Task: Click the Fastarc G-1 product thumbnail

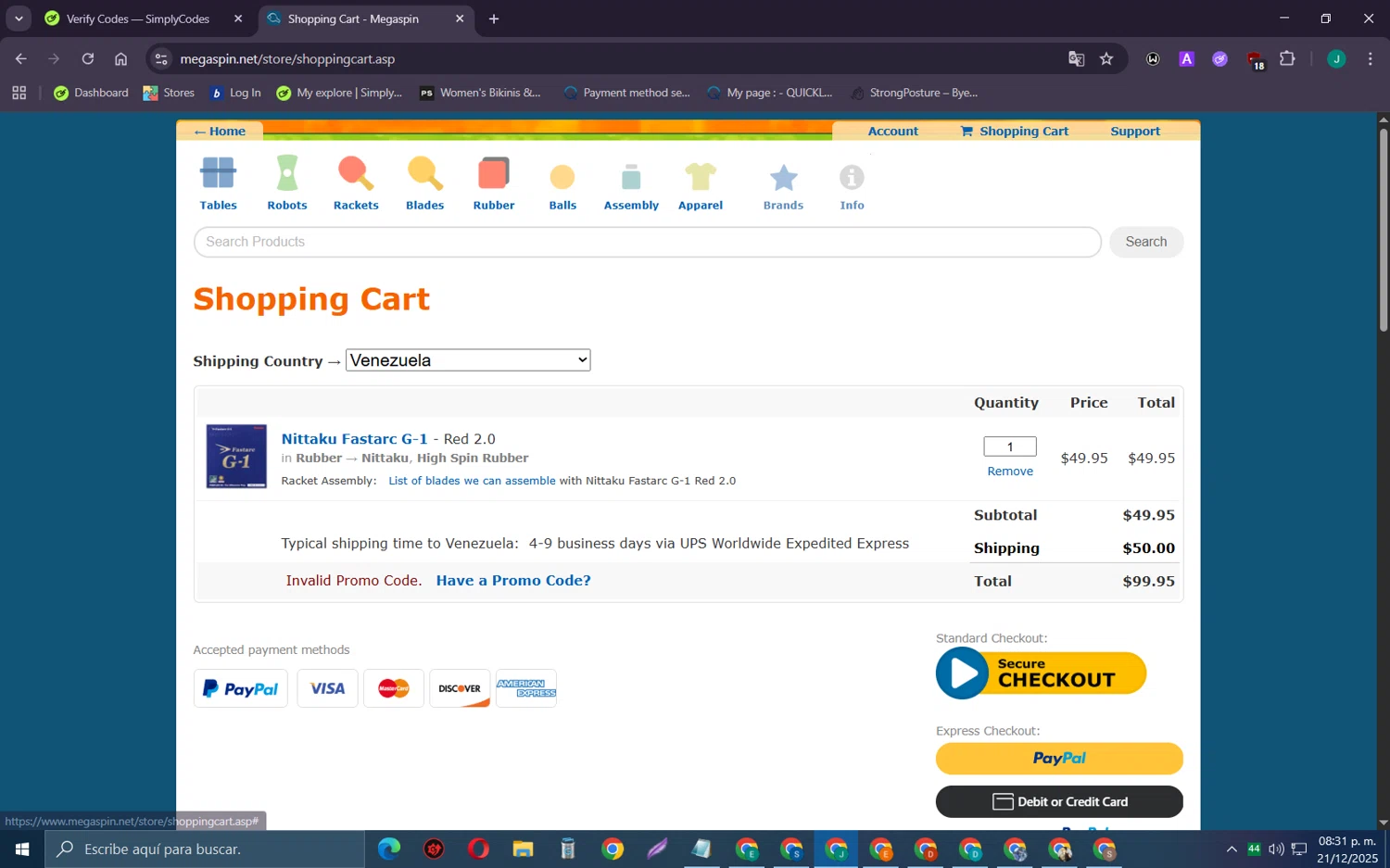Action: point(236,456)
